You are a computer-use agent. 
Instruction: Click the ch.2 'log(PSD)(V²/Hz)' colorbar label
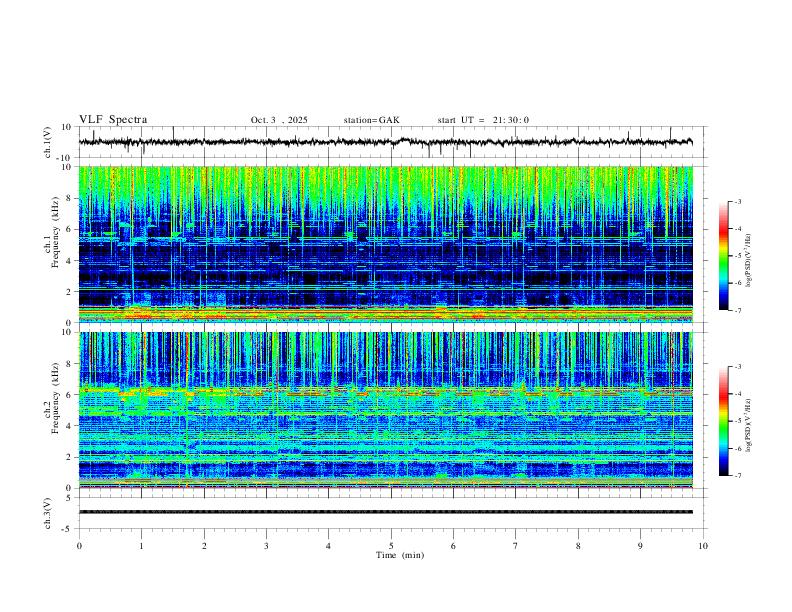[x=748, y=426]
